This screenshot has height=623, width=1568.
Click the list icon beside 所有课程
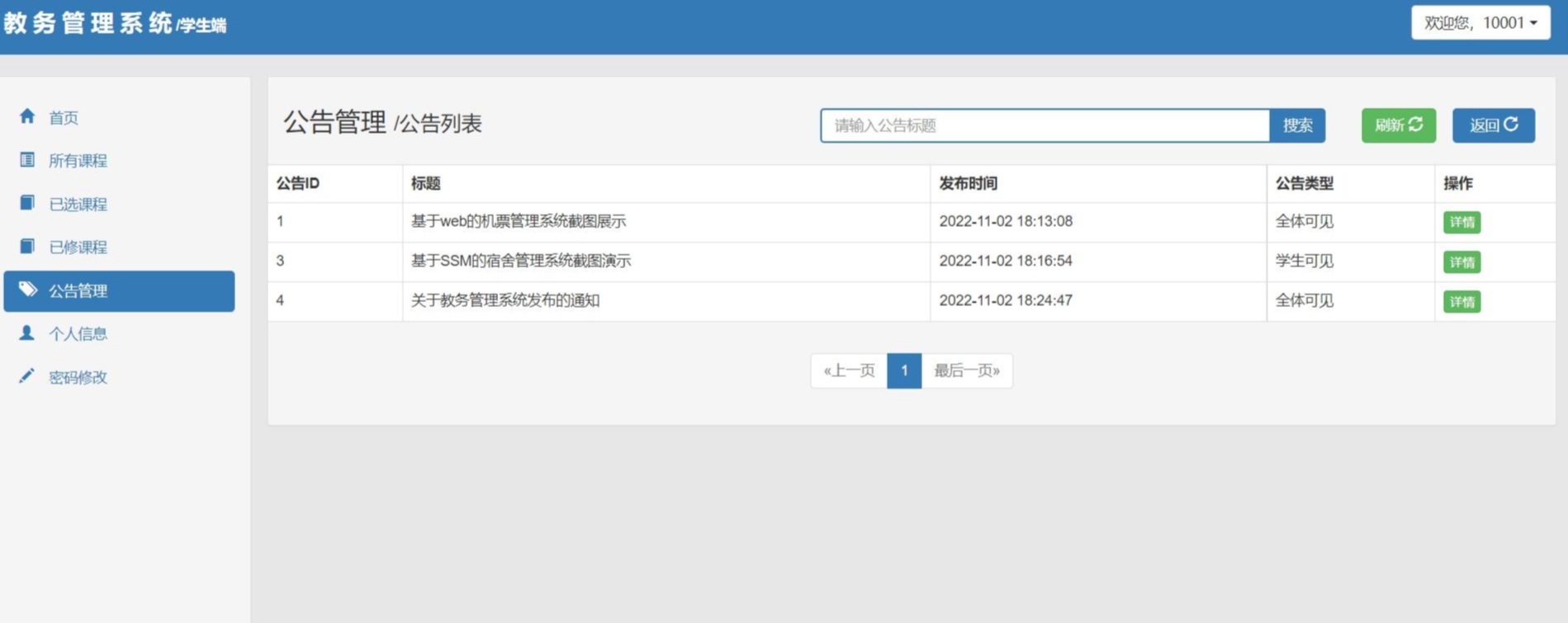click(27, 159)
